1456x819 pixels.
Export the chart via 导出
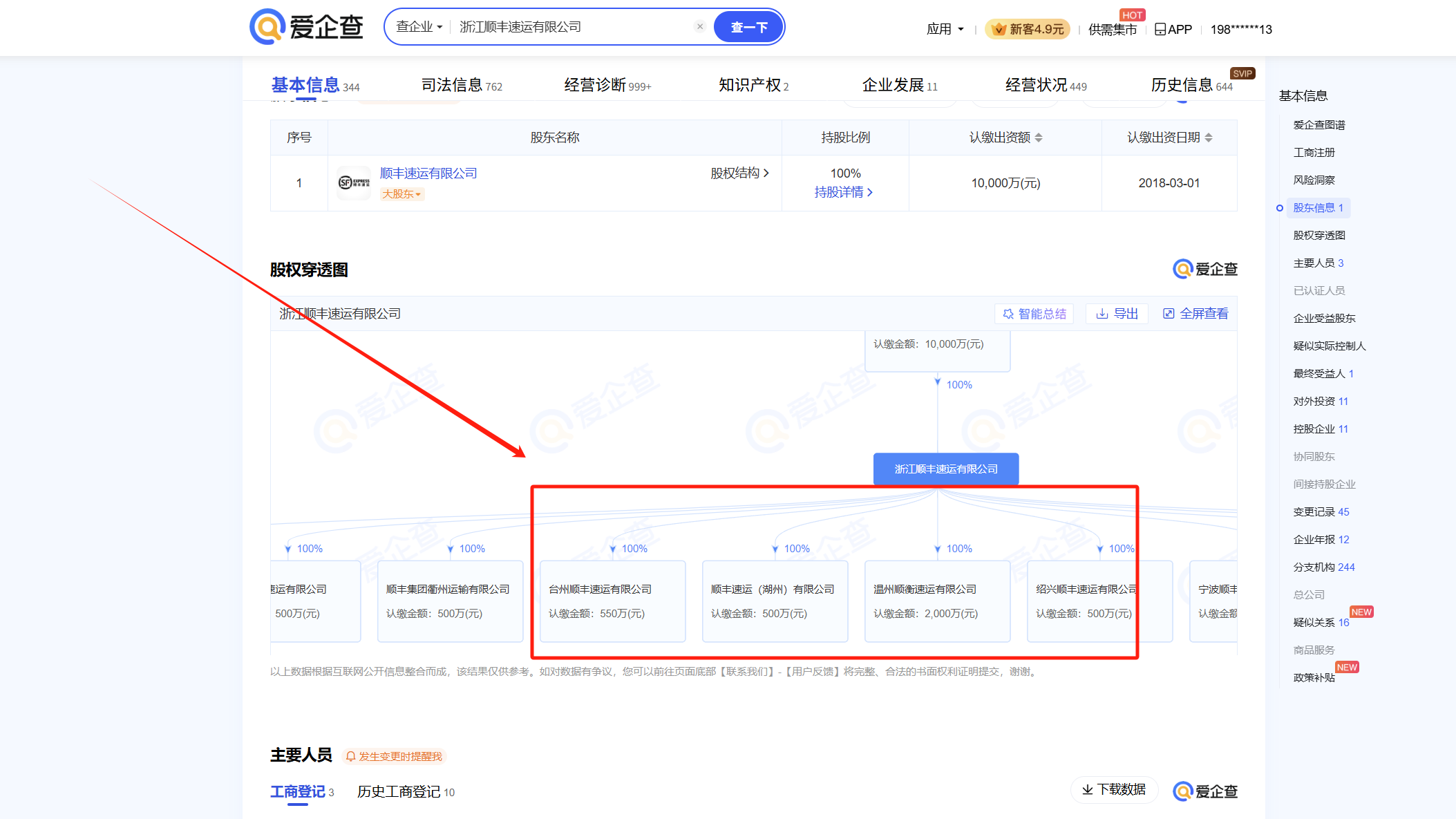pyautogui.click(x=1117, y=314)
